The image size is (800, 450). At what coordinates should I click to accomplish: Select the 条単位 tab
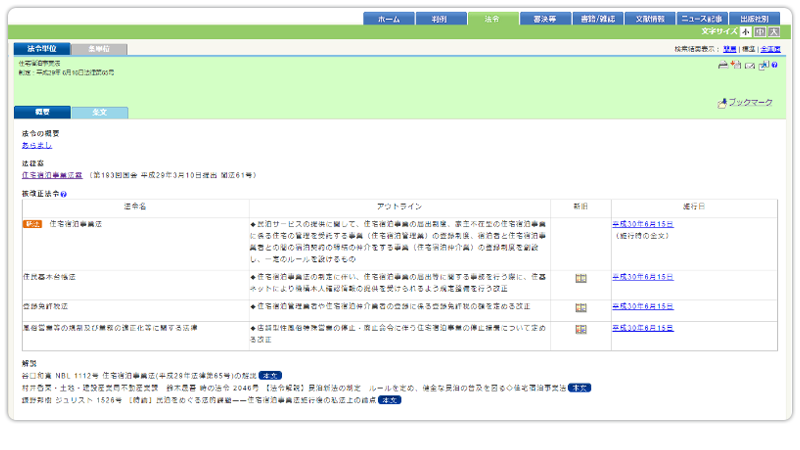pos(99,48)
